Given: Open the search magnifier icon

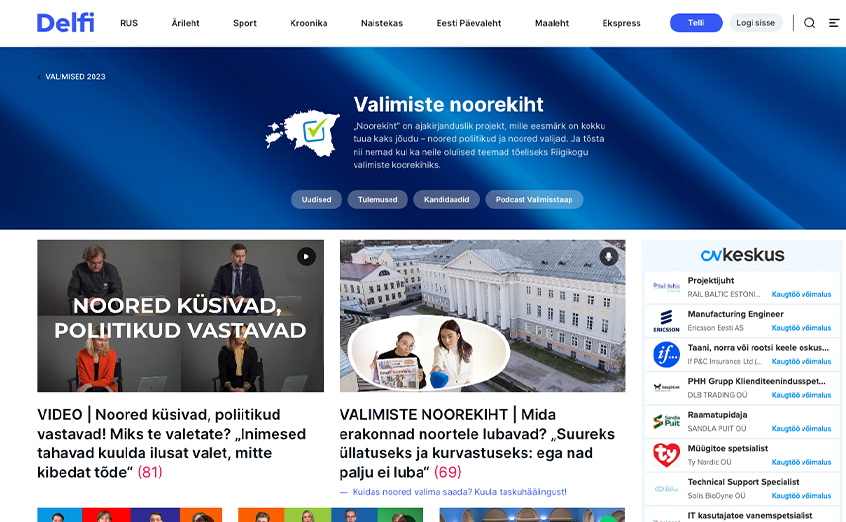Looking at the screenshot, I should pos(809,23).
